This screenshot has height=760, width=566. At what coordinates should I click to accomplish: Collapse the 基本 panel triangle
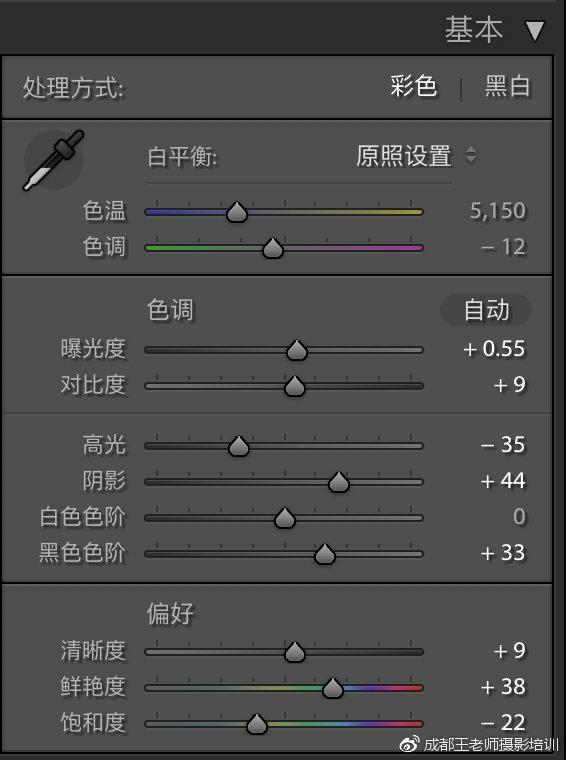pos(535,31)
